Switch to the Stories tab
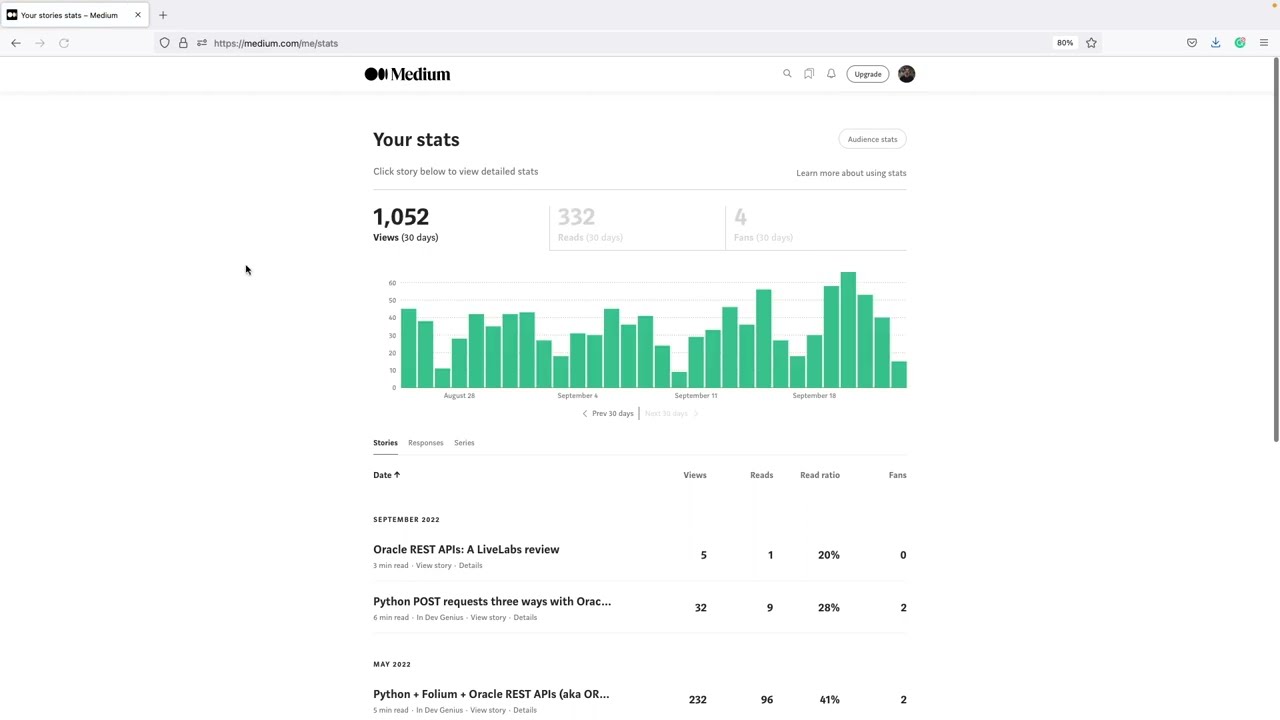 (385, 443)
